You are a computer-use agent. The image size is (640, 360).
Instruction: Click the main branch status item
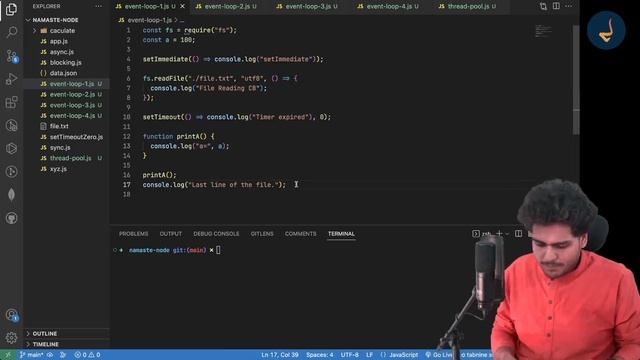(x=31, y=355)
